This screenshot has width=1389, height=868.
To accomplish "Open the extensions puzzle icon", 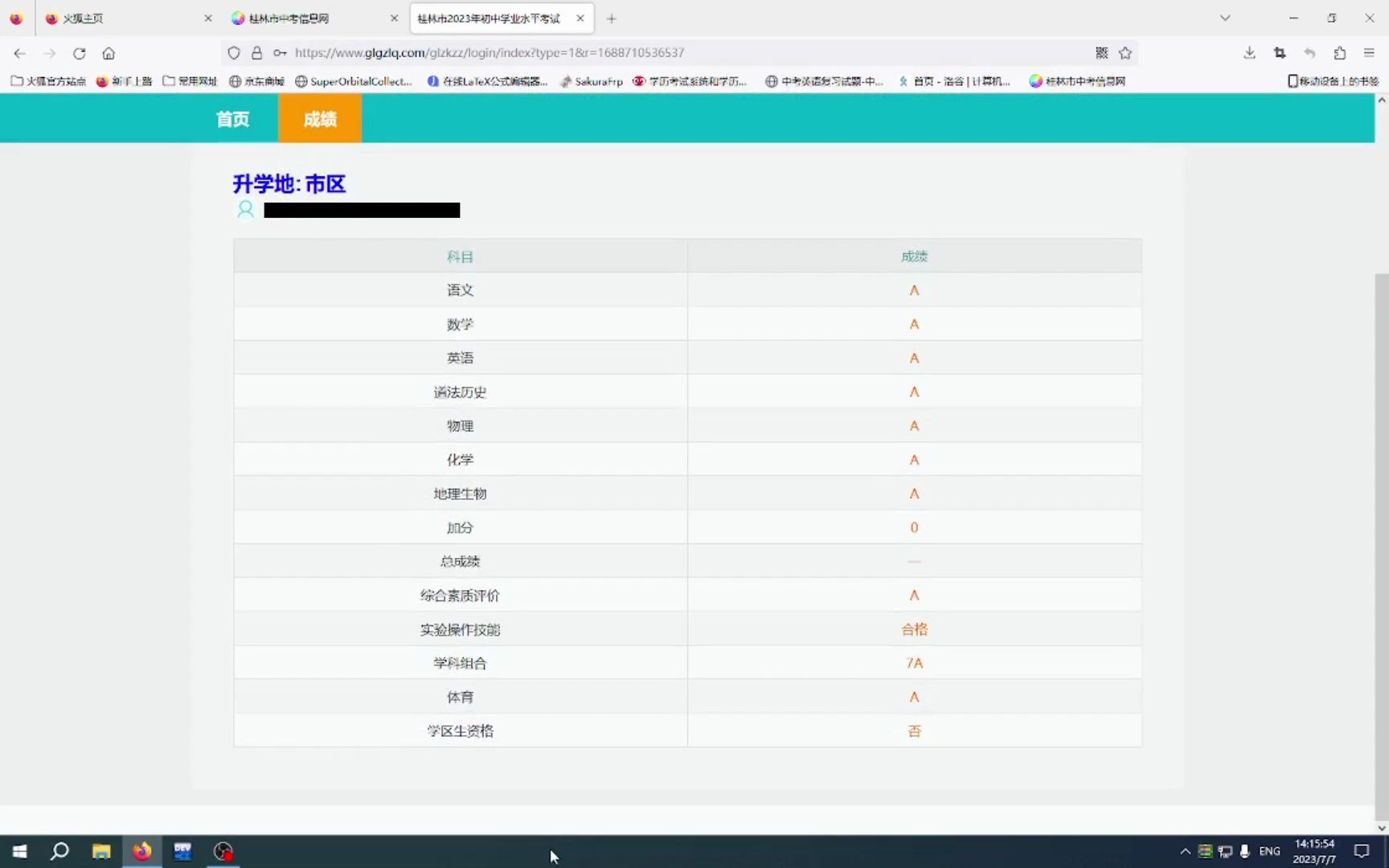I will click(1339, 53).
